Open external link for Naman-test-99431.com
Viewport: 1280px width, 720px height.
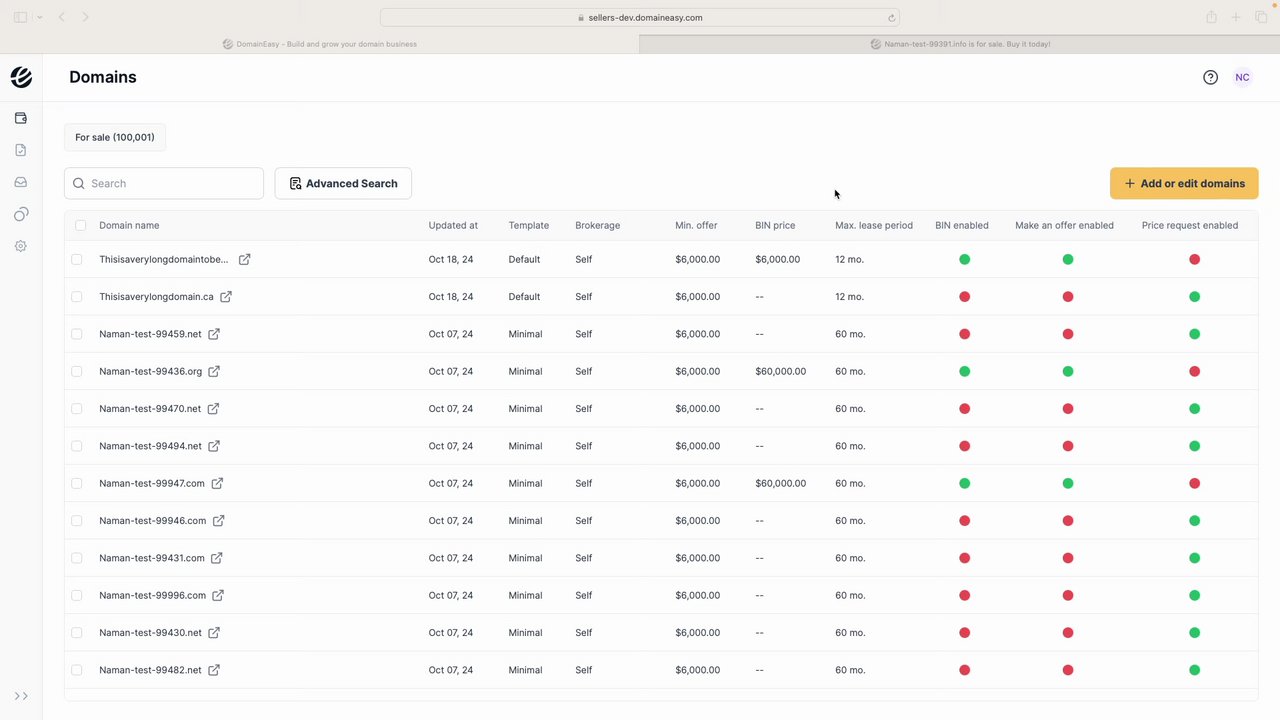click(x=216, y=558)
